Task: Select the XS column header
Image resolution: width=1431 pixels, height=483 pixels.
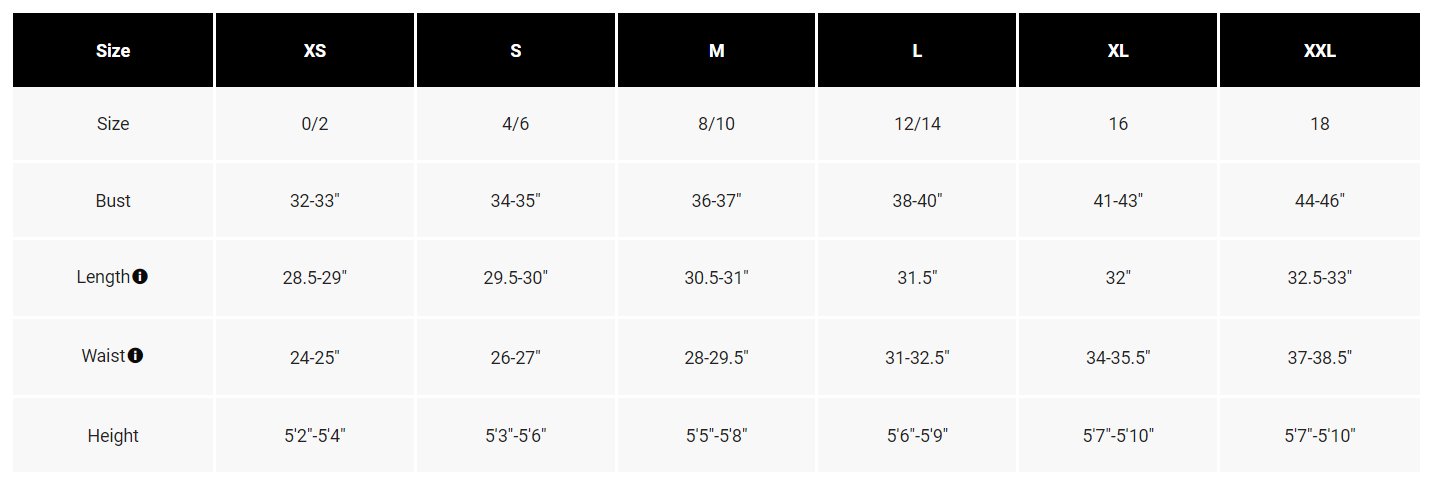Action: pos(315,51)
